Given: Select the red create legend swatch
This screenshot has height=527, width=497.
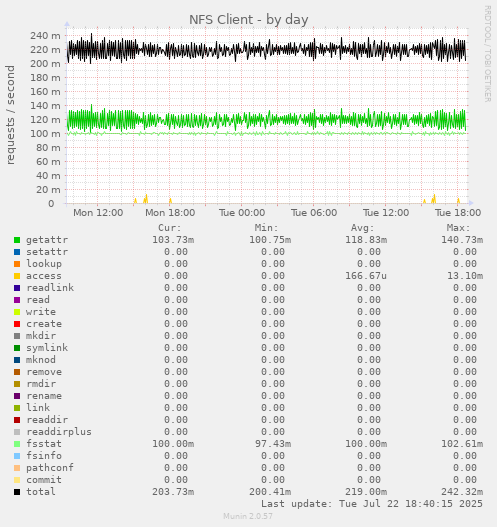Looking at the screenshot, I should point(17,324).
